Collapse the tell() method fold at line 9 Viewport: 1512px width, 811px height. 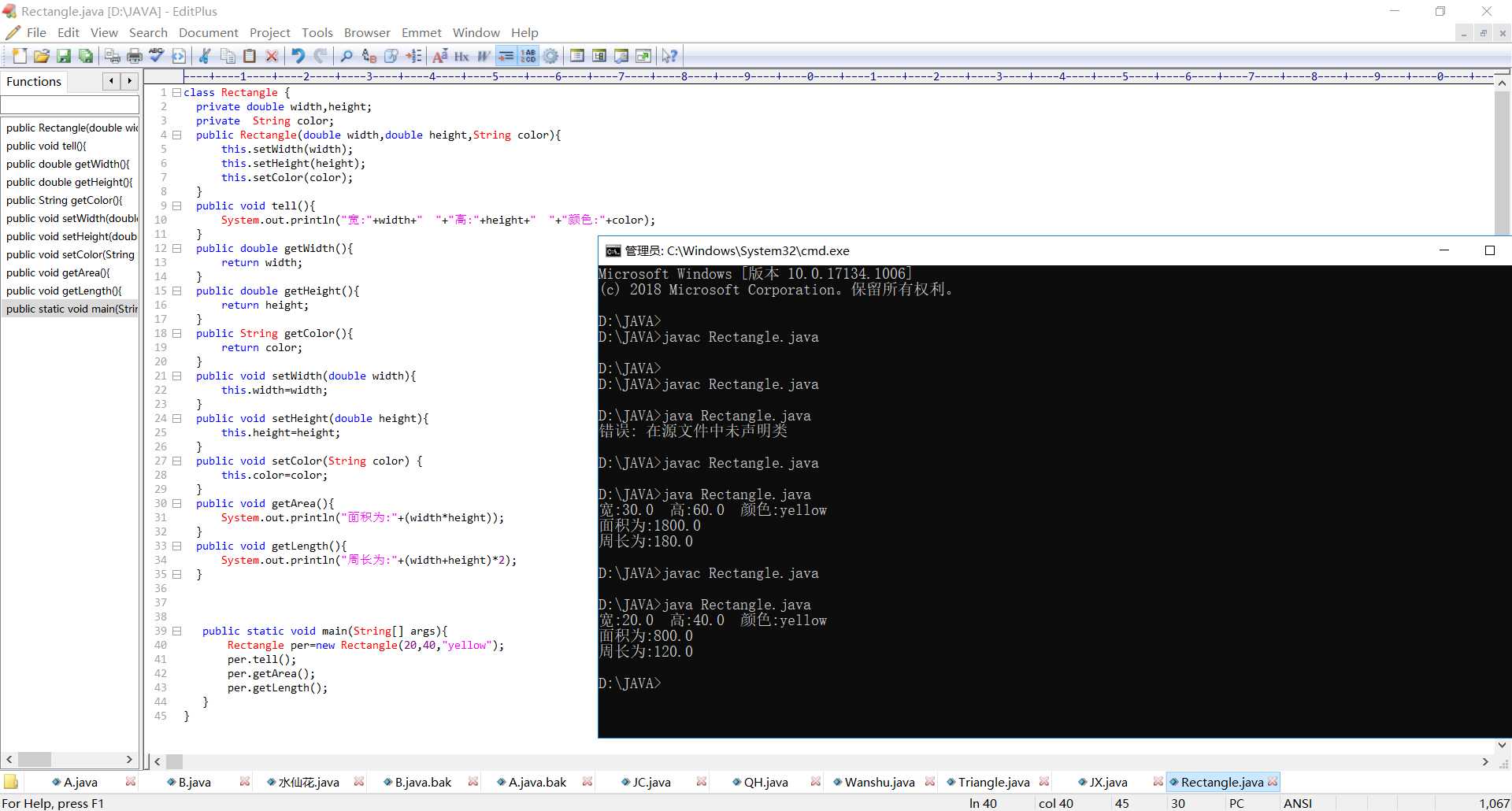[x=177, y=206]
